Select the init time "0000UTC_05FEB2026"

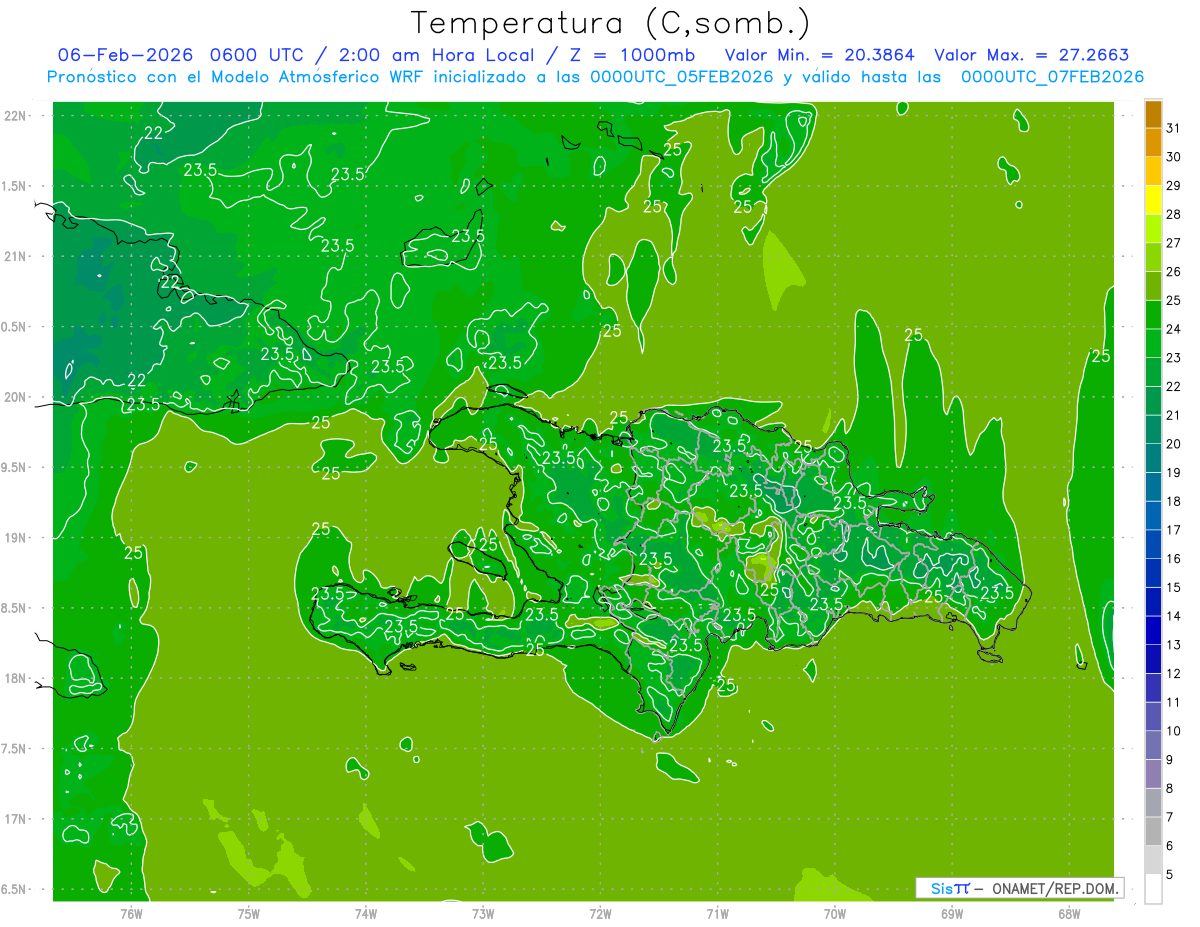point(682,77)
